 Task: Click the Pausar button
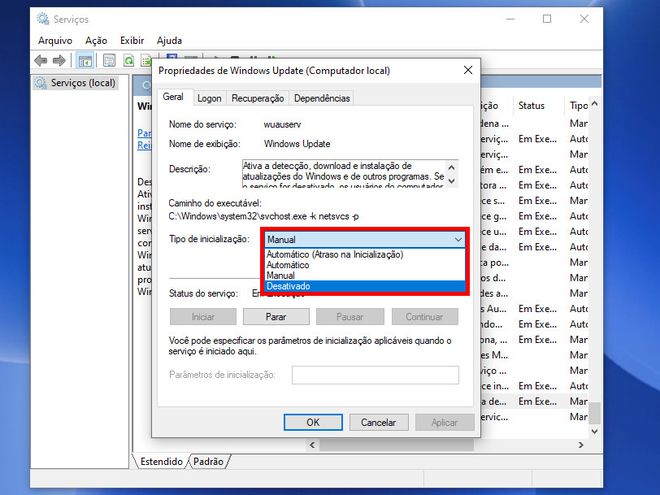tap(350, 317)
